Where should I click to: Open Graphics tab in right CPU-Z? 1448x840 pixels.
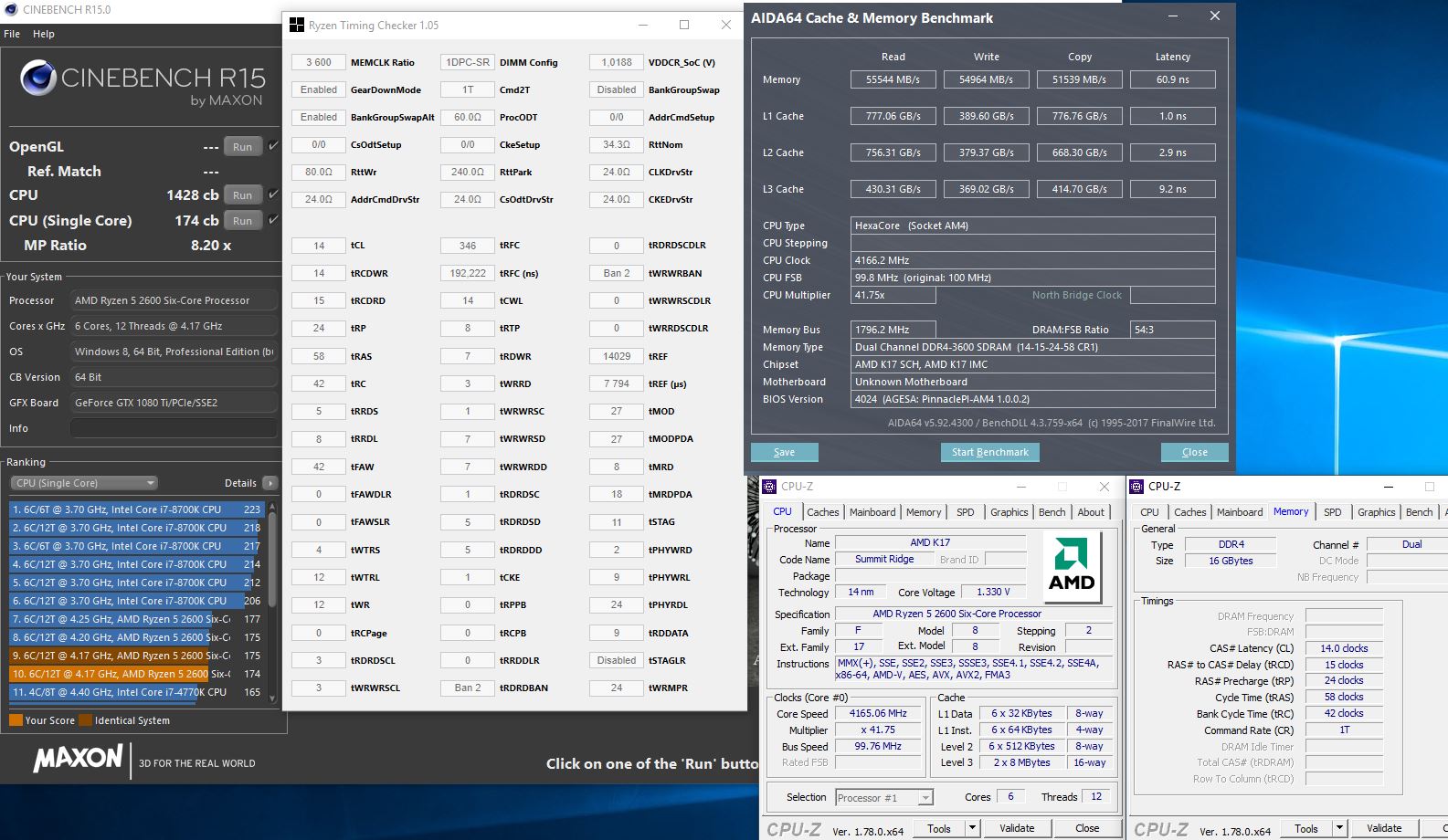(x=1376, y=512)
